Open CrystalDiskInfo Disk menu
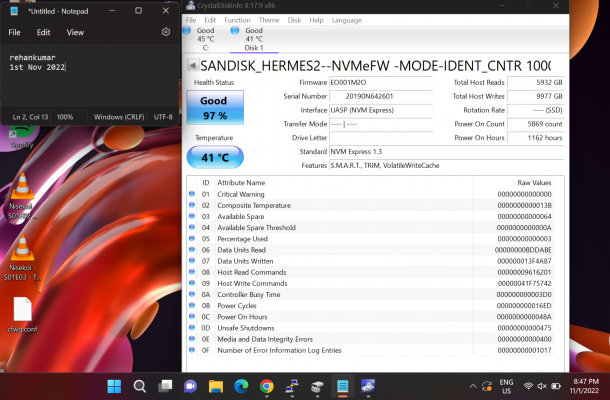This screenshot has height=400, width=610. click(x=294, y=20)
